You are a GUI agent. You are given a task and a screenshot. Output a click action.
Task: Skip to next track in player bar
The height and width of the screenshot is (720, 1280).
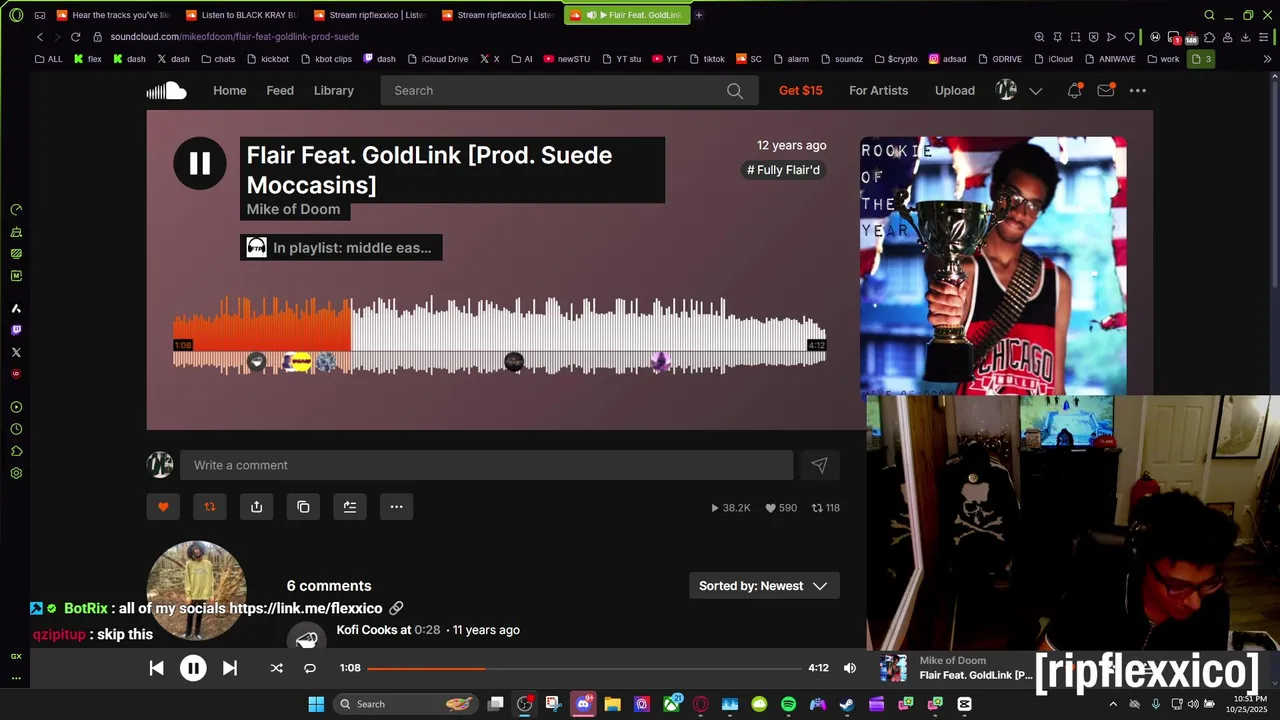click(230, 668)
